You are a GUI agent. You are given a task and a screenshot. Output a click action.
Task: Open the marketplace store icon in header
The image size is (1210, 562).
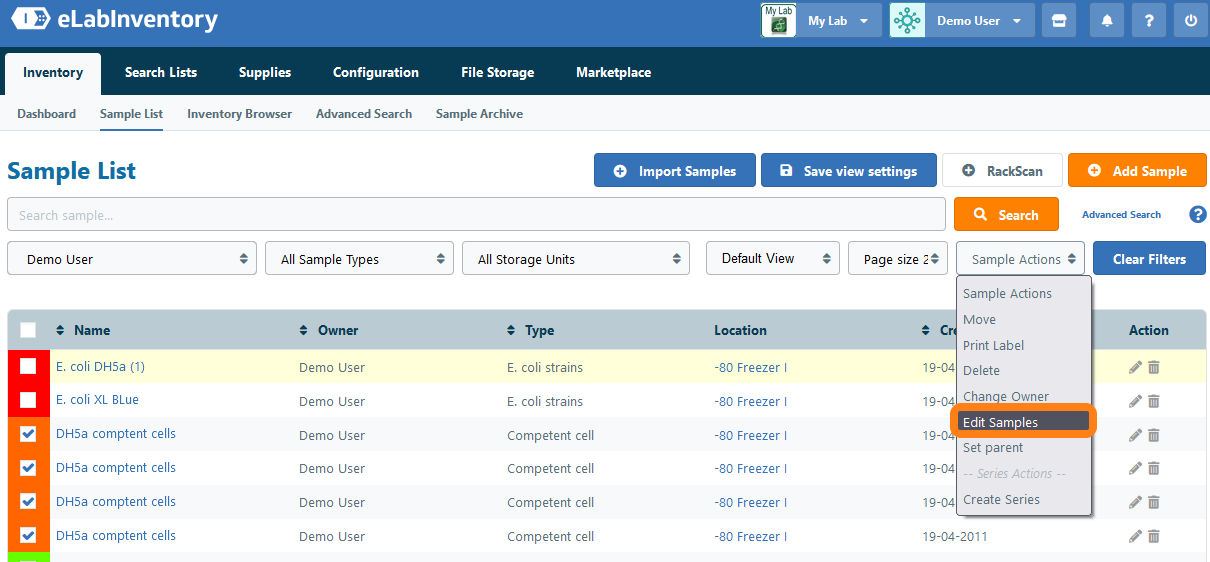[1060, 20]
